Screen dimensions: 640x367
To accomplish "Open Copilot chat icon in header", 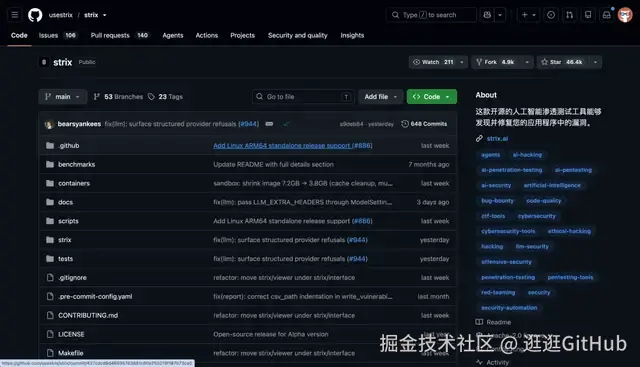I will click(487, 15).
